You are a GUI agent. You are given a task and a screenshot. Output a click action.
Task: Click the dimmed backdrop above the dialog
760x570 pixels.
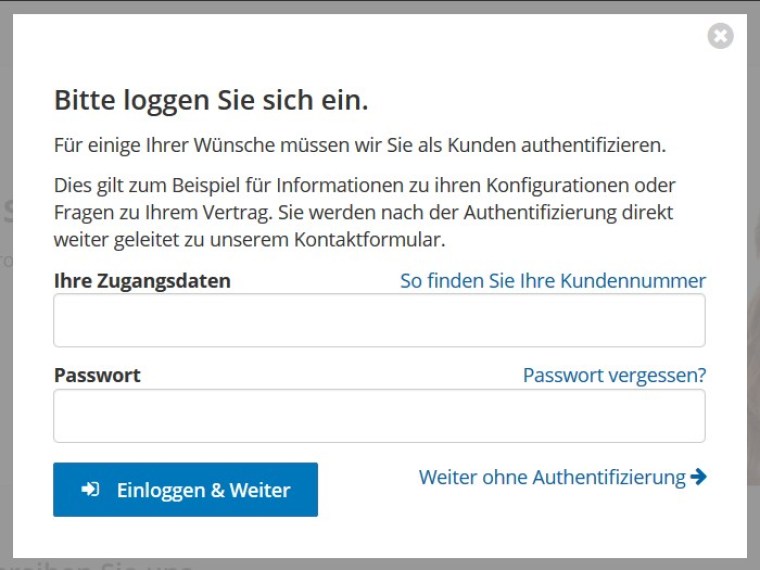tap(380, 6)
